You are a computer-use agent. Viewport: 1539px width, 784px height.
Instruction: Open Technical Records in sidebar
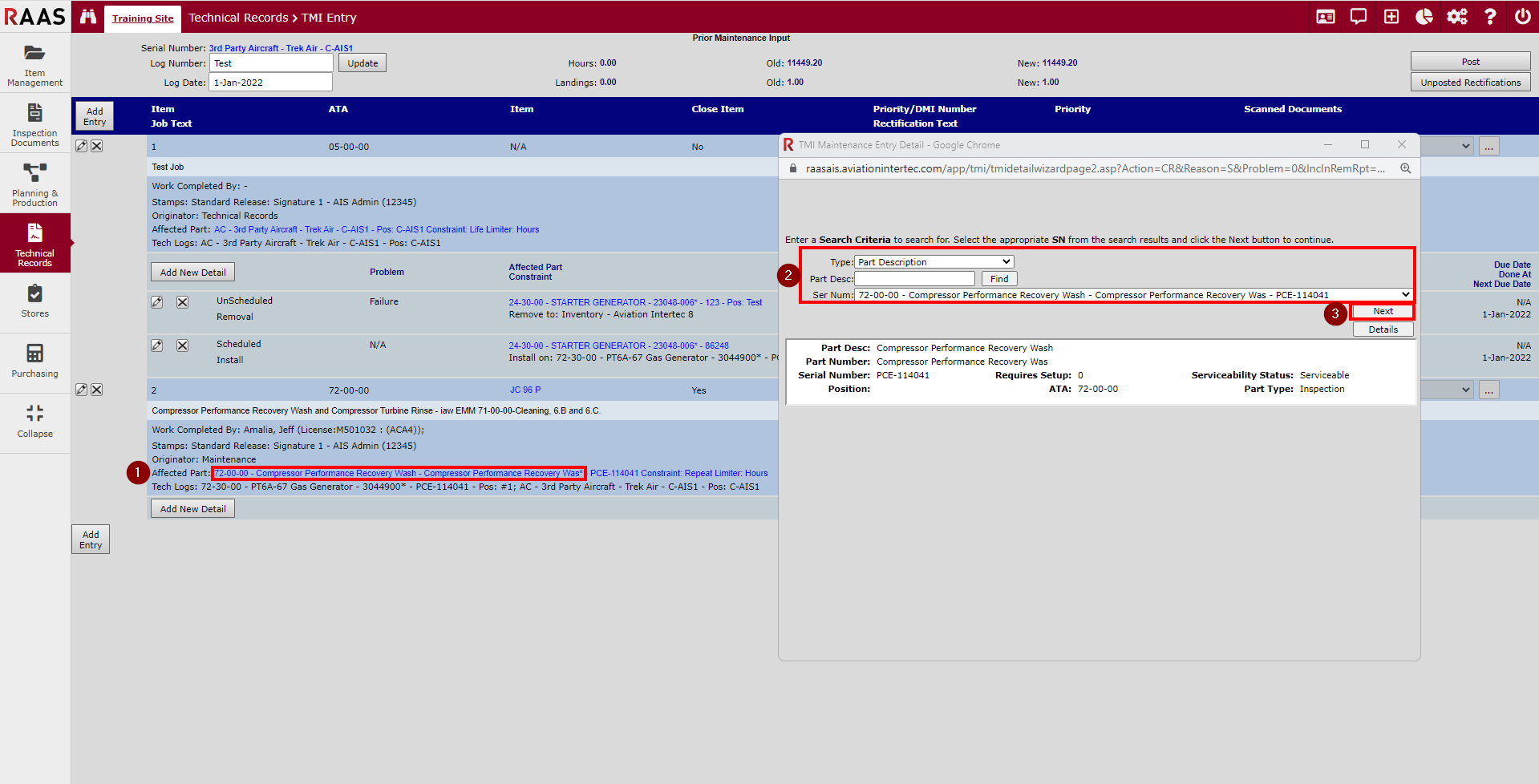tap(34, 244)
